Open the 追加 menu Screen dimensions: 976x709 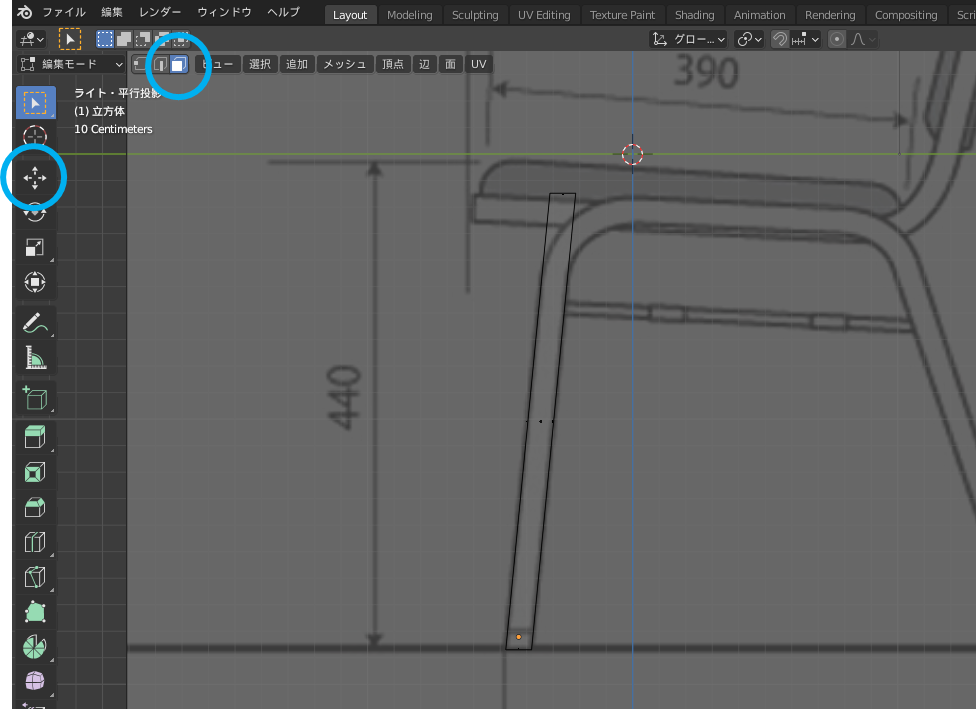[x=296, y=64]
